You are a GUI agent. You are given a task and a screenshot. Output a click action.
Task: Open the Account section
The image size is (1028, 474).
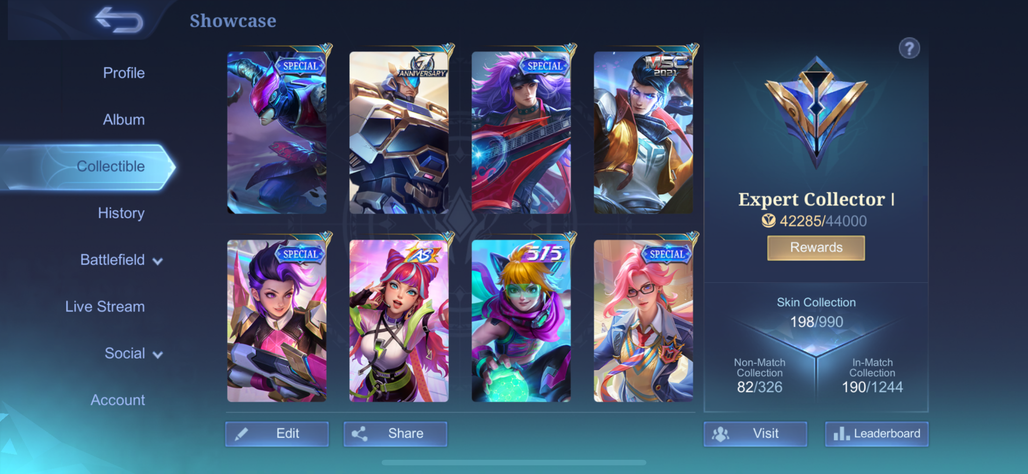118,400
